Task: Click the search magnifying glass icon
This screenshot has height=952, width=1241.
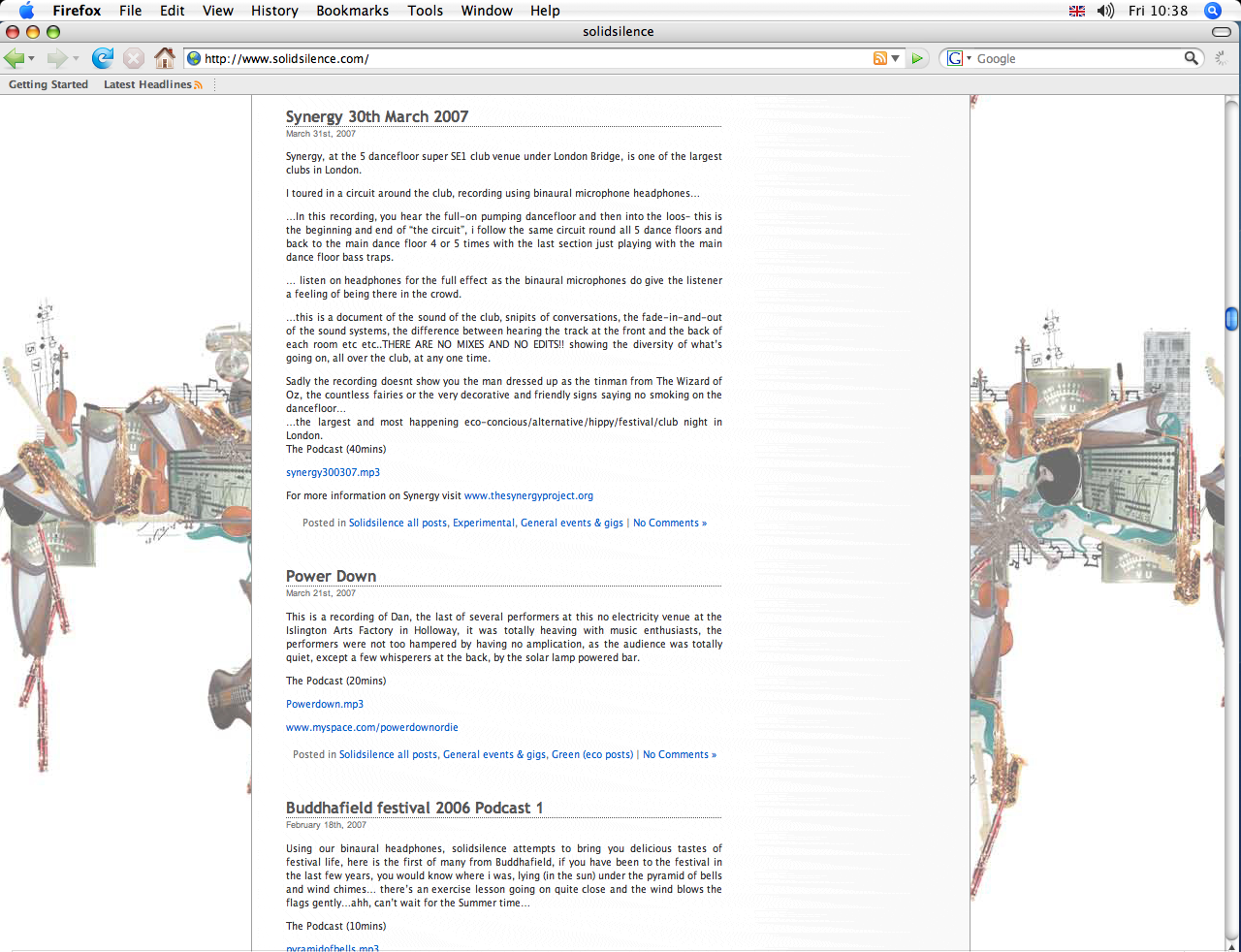Action: [1191, 58]
